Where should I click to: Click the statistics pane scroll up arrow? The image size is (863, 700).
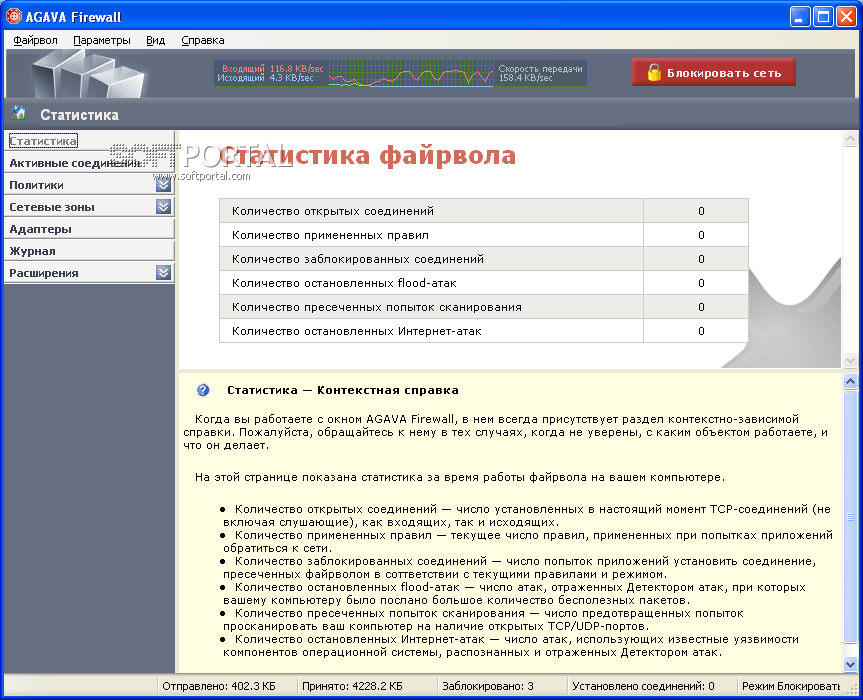850,139
